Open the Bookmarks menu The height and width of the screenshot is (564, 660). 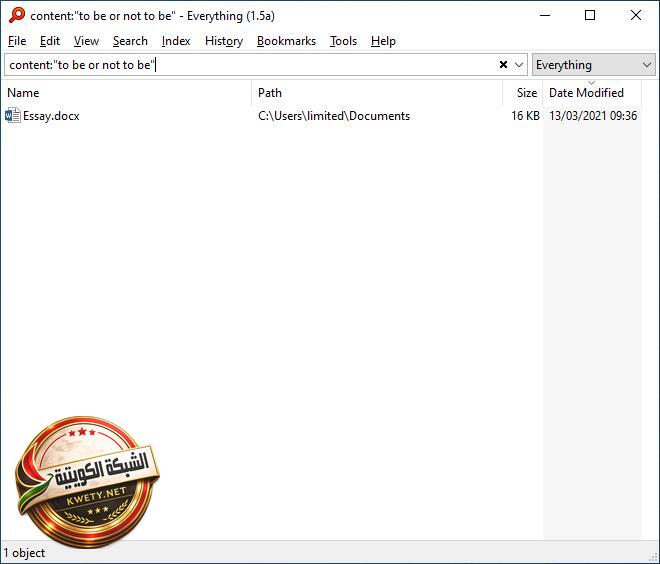286,41
